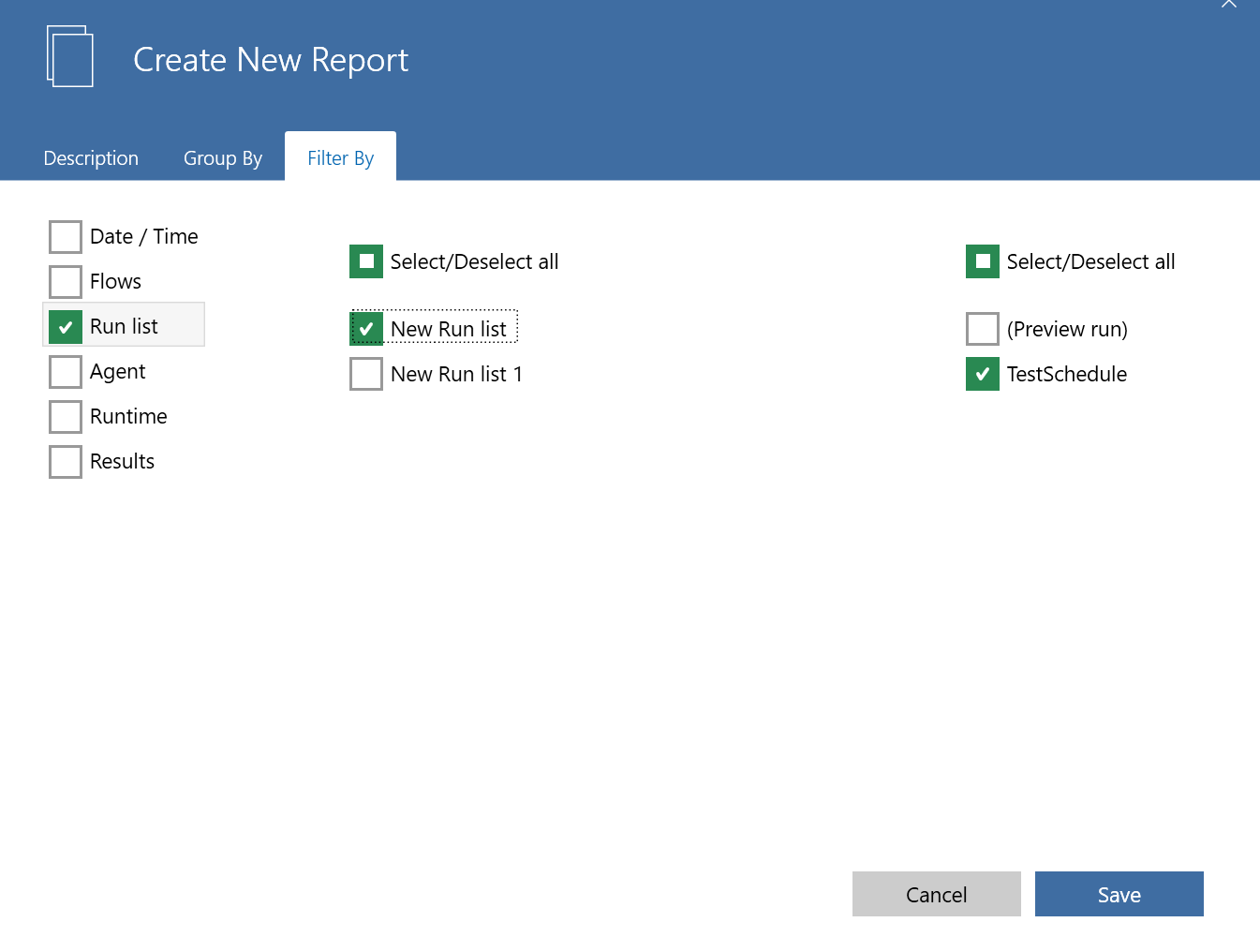This screenshot has height=952, width=1260.
Task: Check the New Run list 1 option
Action: pyautogui.click(x=365, y=373)
